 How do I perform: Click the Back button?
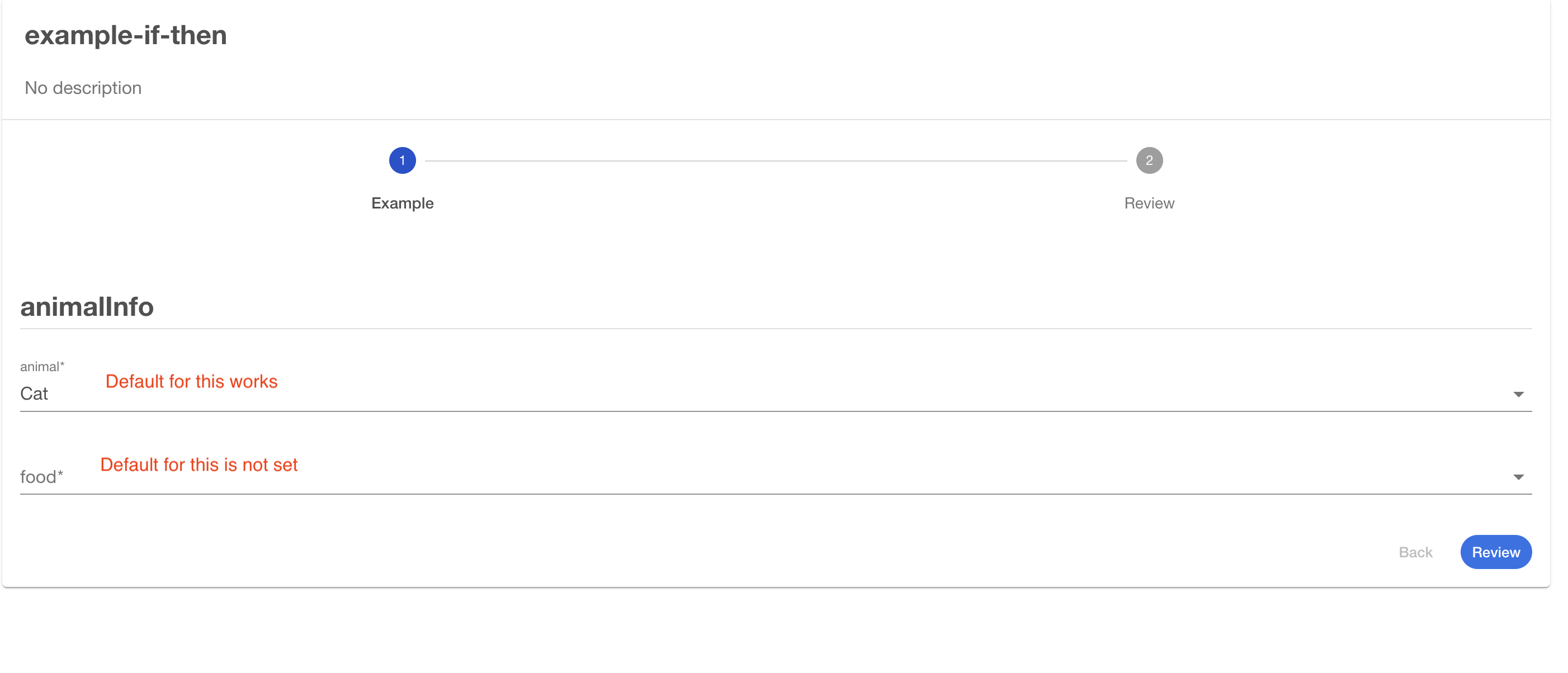coord(1415,552)
